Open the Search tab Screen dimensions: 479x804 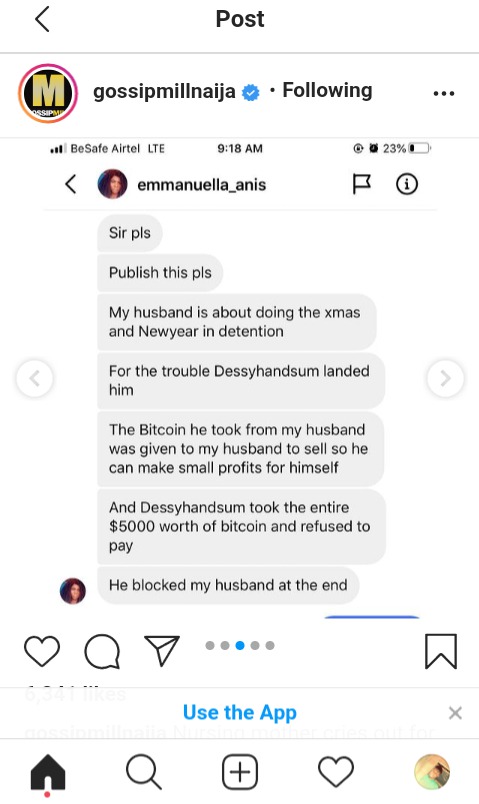tap(144, 772)
